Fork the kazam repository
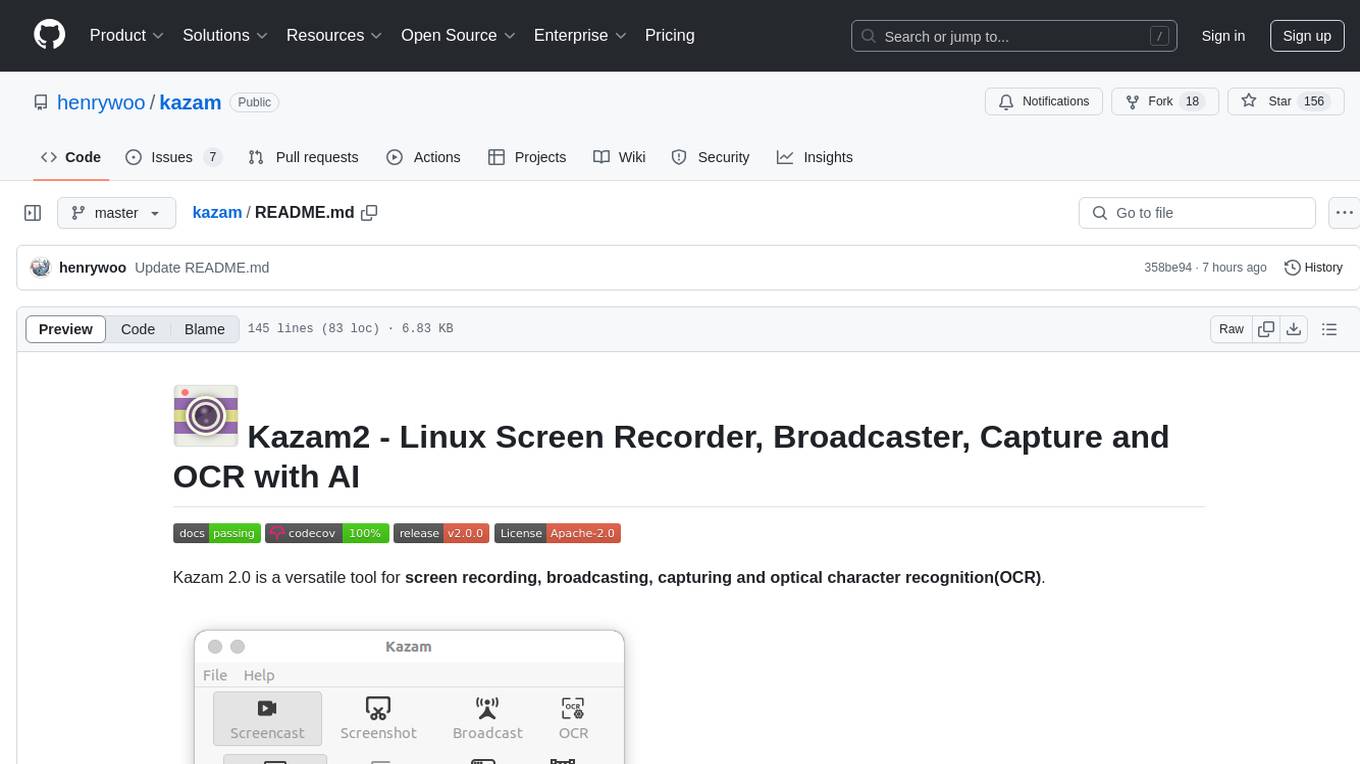This screenshot has width=1360, height=764. [x=1165, y=102]
